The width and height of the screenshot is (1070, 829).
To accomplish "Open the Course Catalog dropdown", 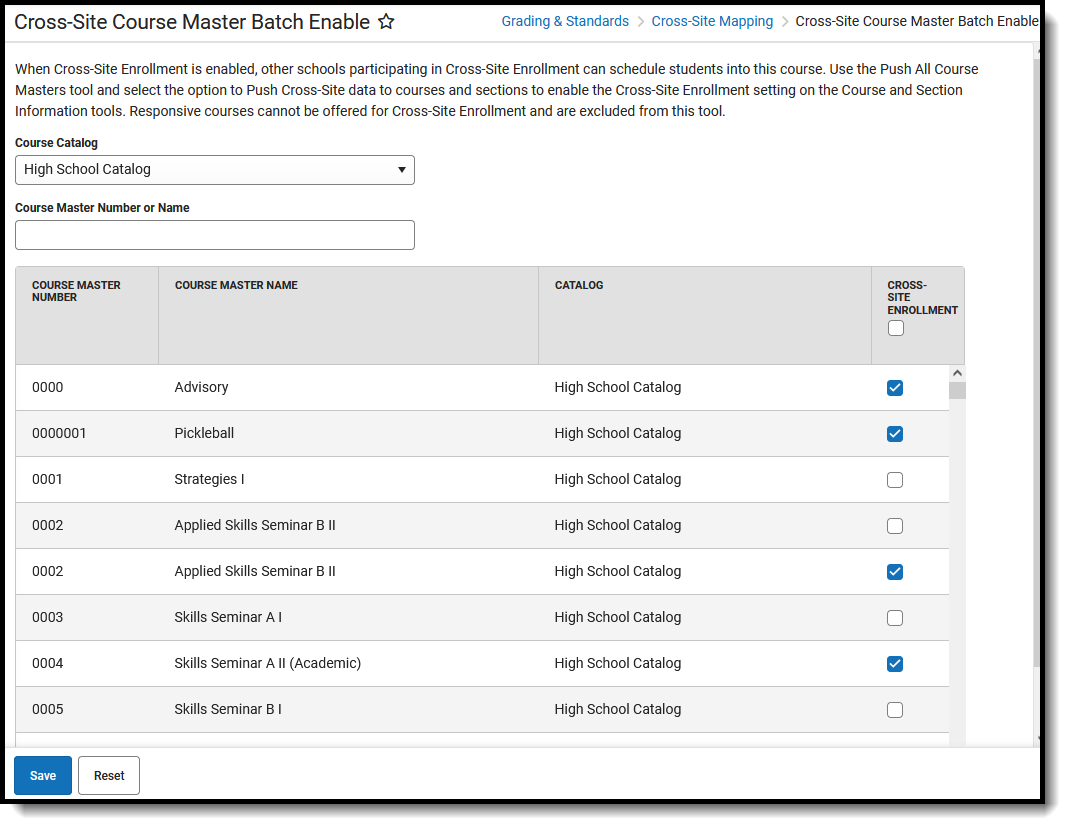I will click(x=215, y=170).
